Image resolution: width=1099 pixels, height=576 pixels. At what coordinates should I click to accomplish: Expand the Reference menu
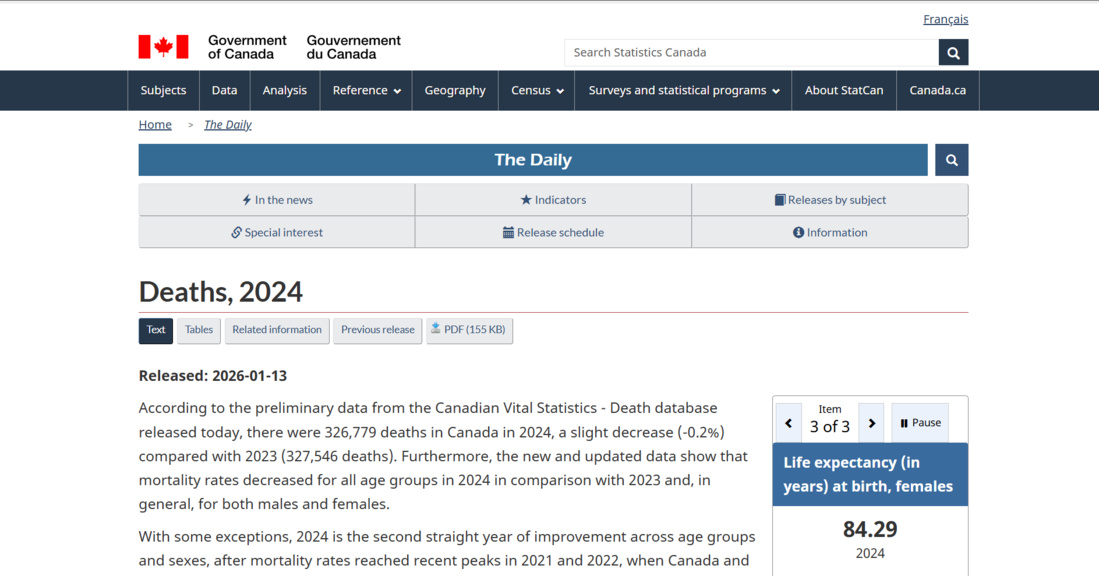[366, 90]
